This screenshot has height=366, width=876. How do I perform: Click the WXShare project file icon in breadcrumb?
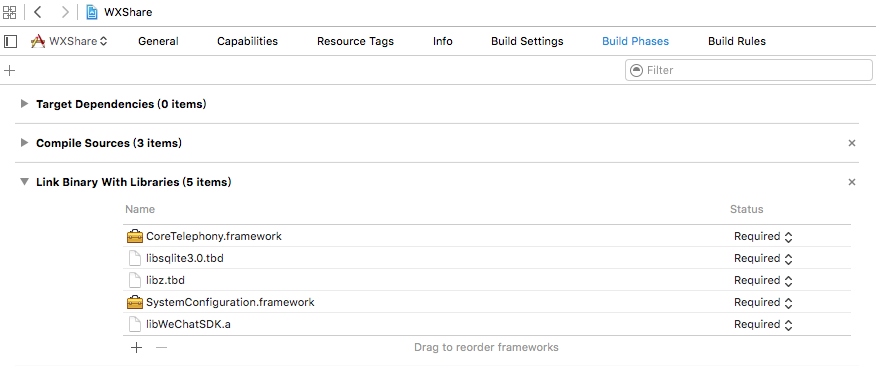point(92,12)
